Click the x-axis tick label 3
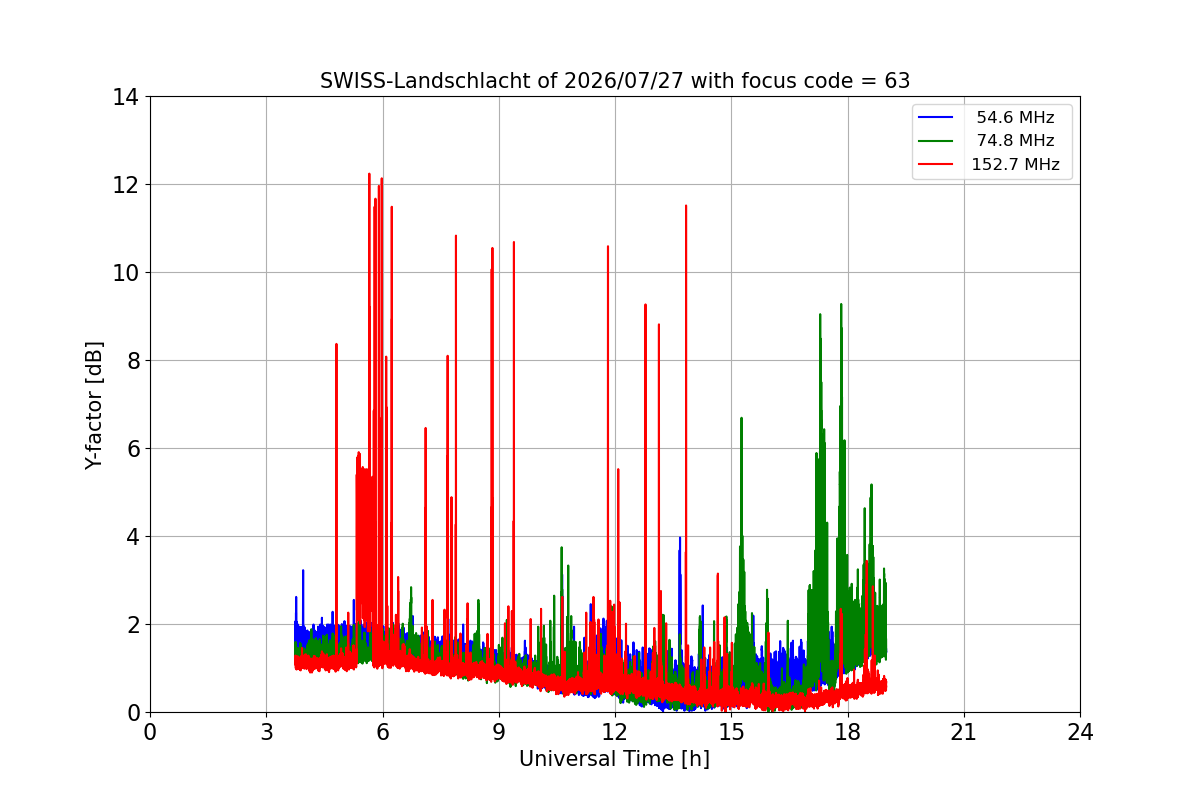 point(266,732)
